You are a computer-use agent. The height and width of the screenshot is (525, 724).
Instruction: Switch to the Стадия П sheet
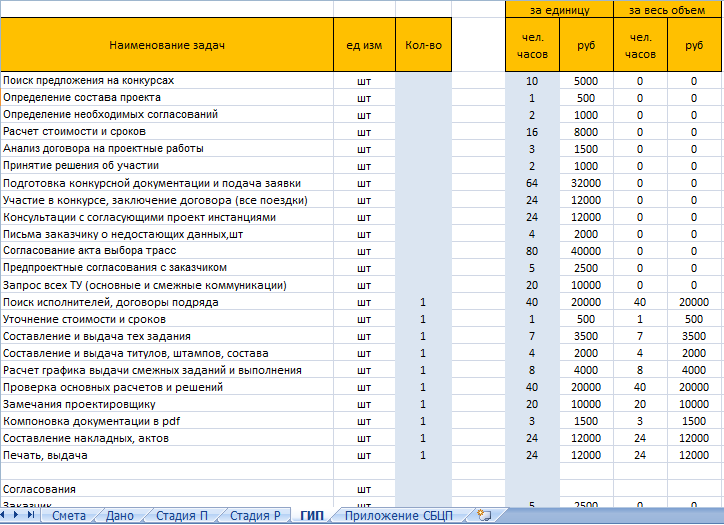tap(182, 515)
